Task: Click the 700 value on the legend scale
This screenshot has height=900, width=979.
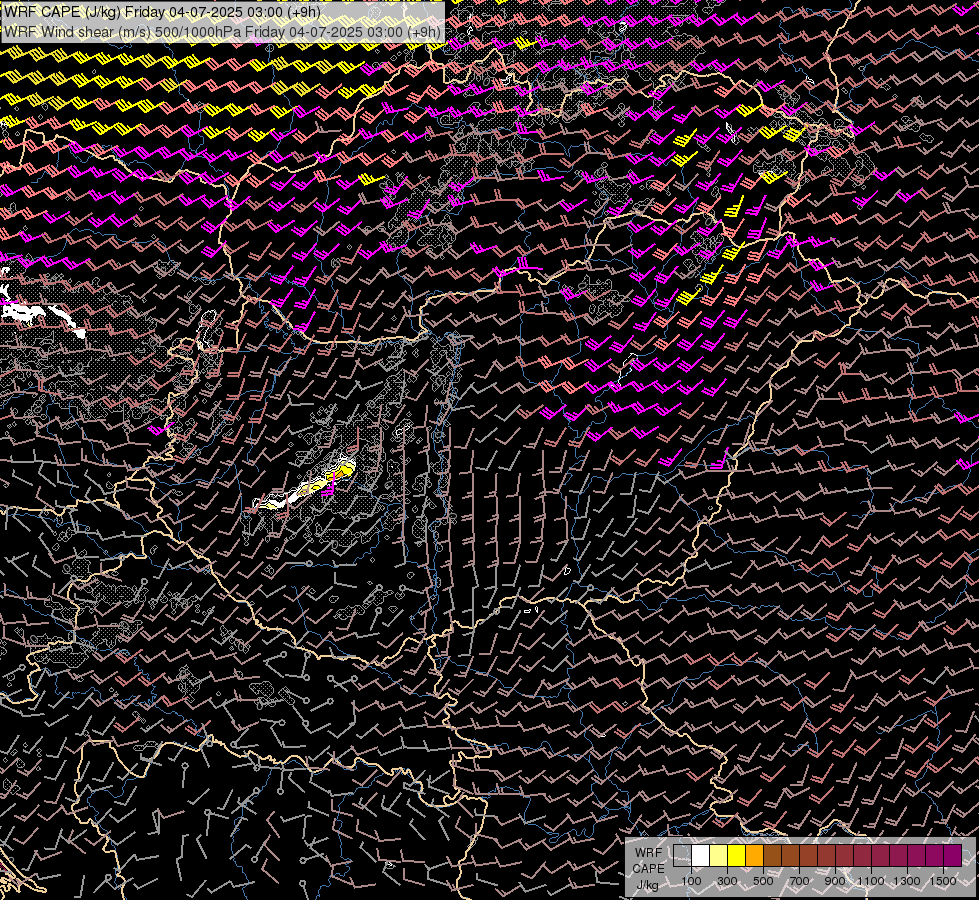Action: [x=799, y=881]
